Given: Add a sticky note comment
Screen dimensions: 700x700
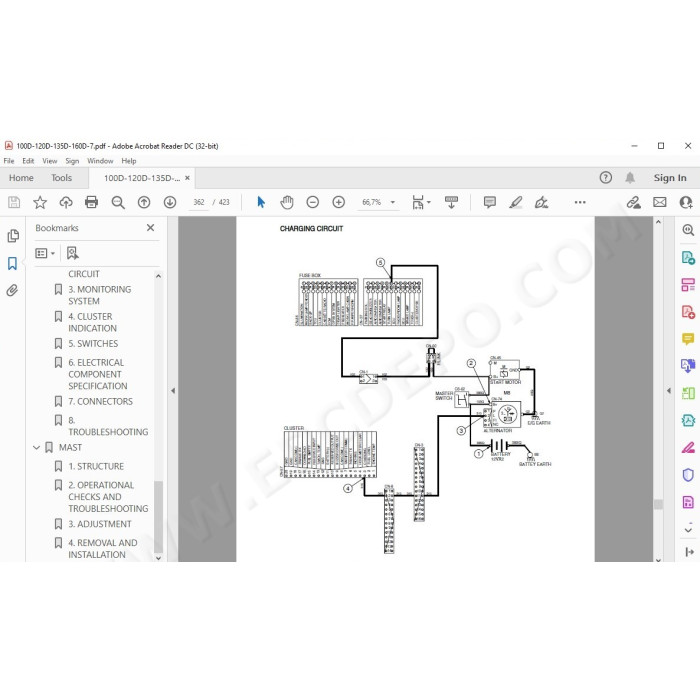Looking at the screenshot, I should click(x=490, y=202).
